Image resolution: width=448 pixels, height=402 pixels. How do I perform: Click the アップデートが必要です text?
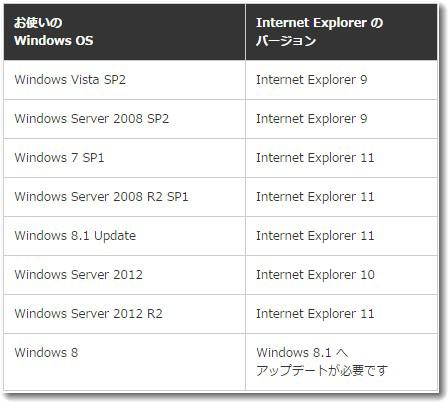tap(322, 370)
